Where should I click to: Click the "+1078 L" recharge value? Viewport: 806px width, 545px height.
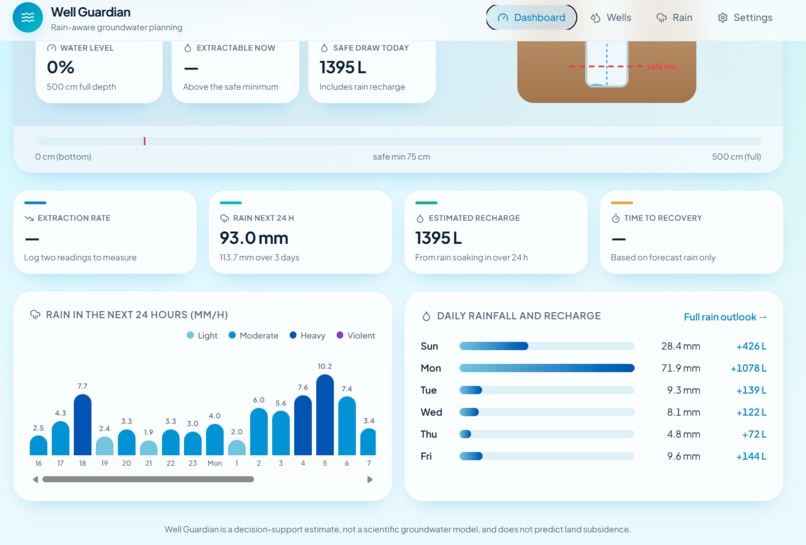click(x=748, y=368)
